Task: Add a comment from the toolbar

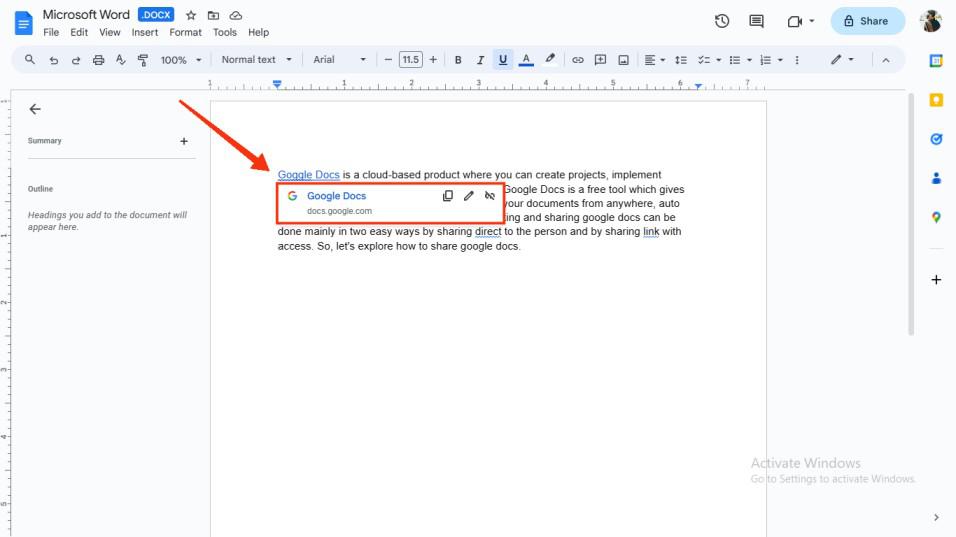Action: pos(600,60)
